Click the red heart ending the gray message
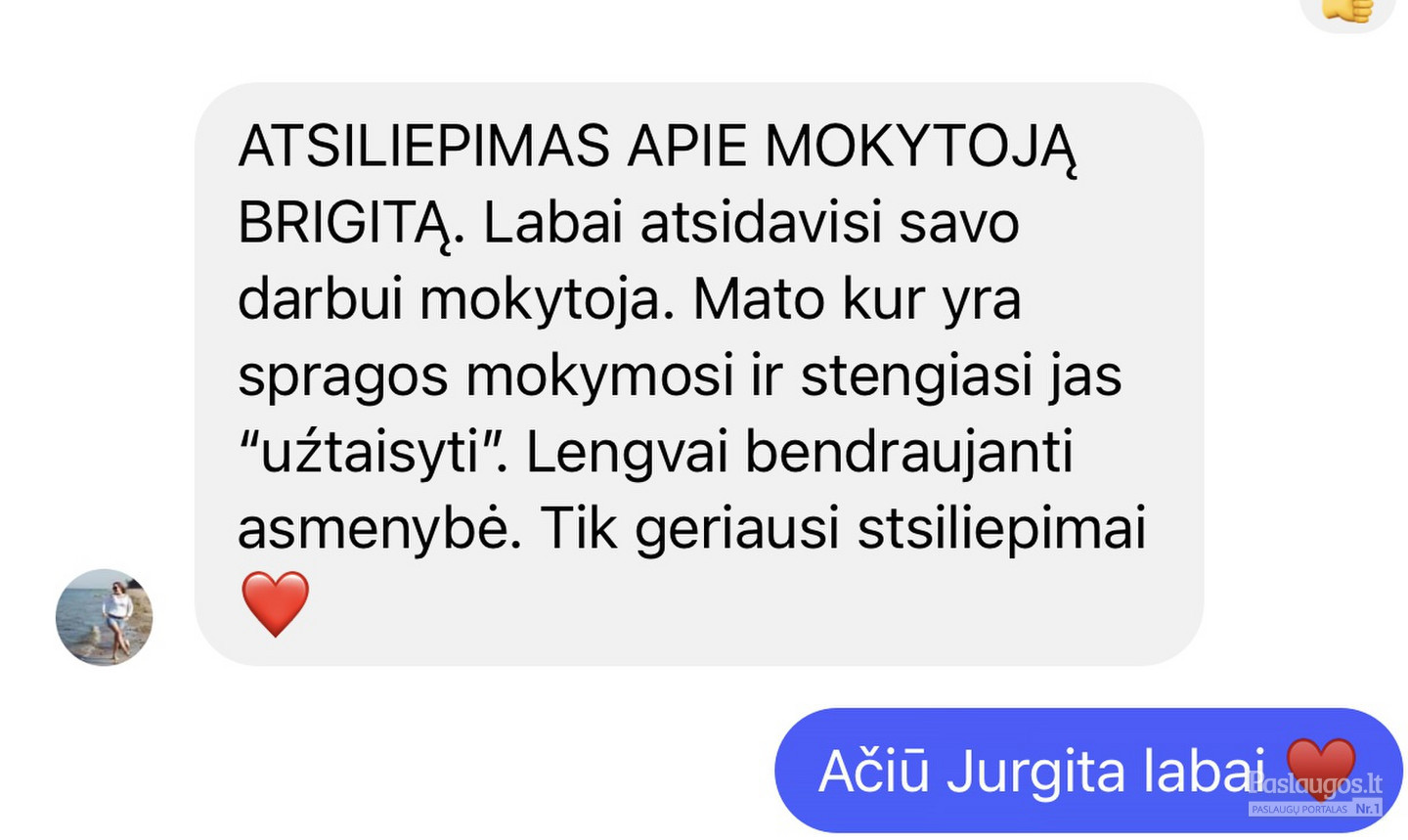The height and width of the screenshot is (840, 1408). pyautogui.click(x=276, y=604)
